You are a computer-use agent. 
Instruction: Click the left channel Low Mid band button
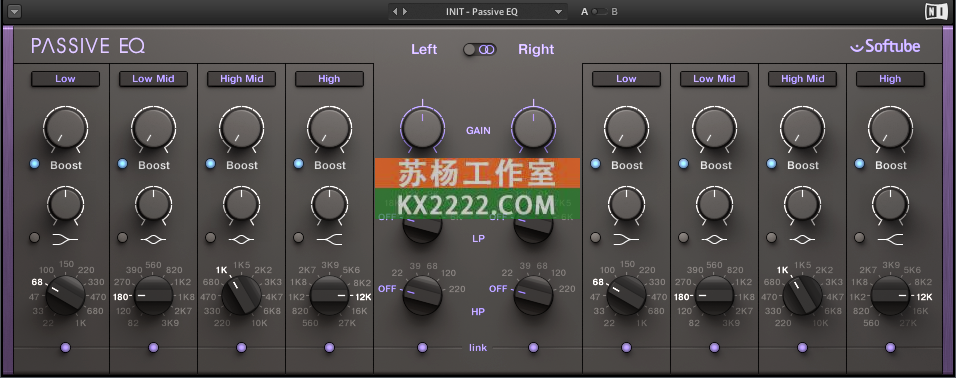point(153,79)
